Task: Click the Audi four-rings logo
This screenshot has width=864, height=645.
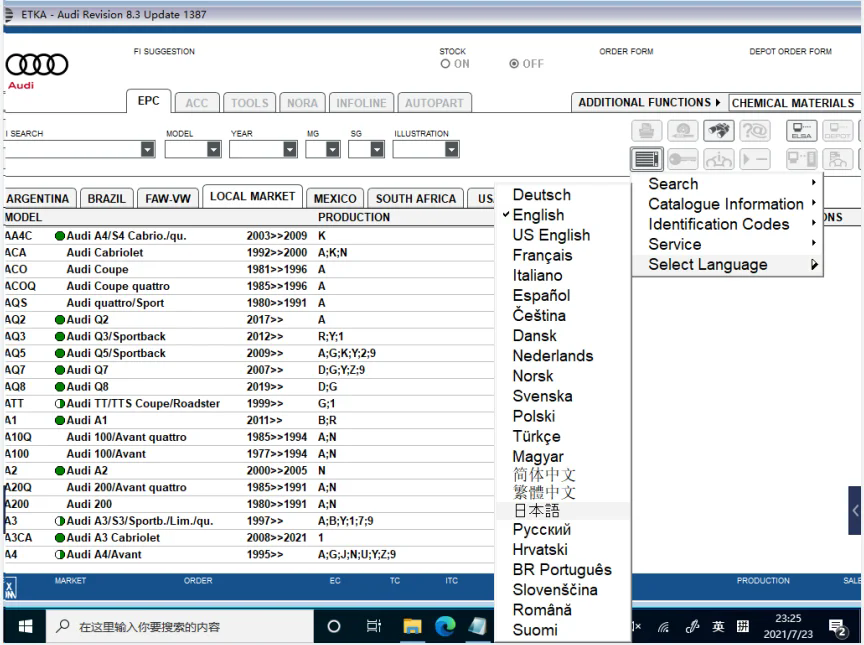Action: [36, 62]
